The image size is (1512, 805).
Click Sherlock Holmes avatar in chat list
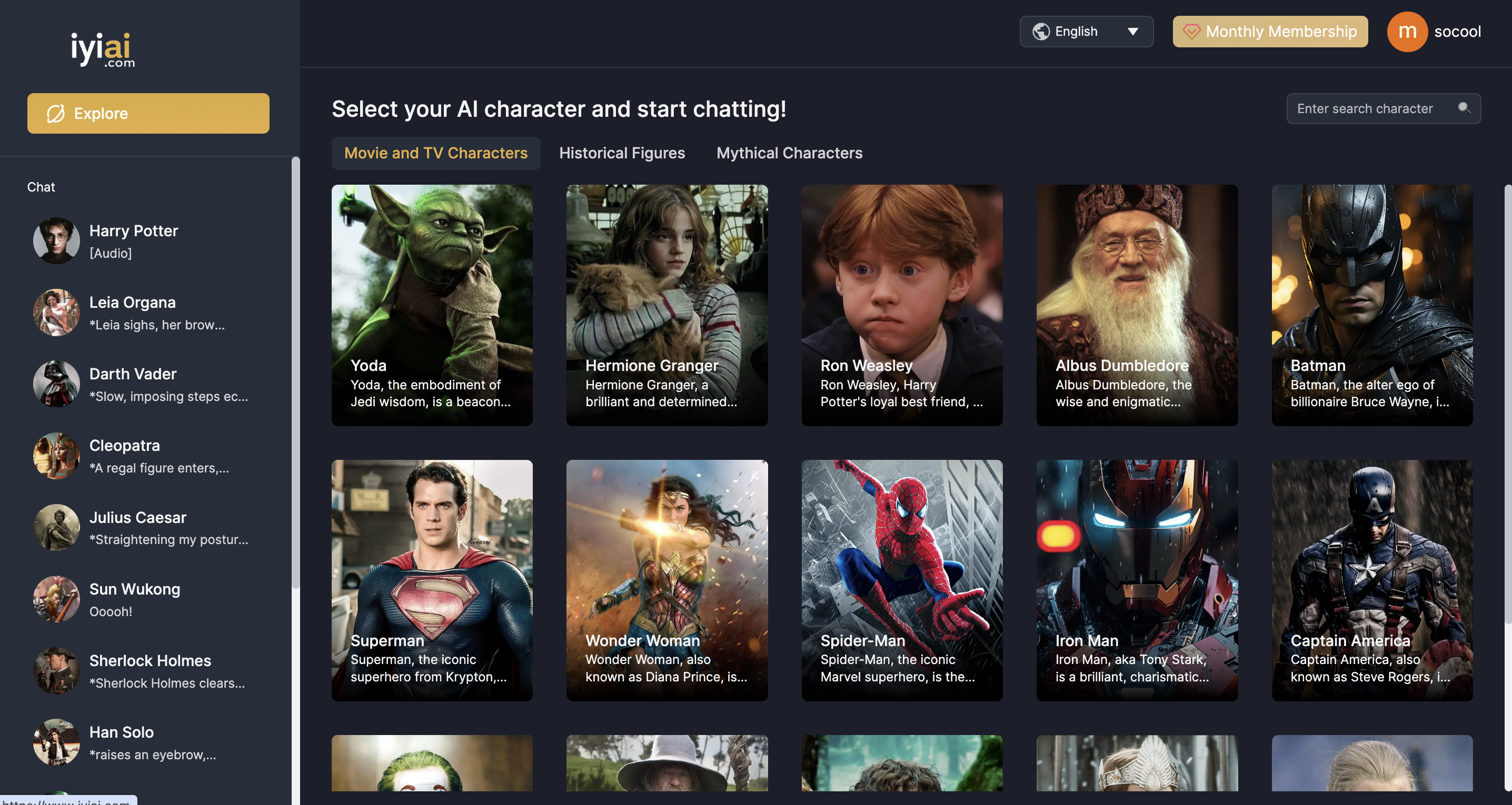click(x=56, y=671)
